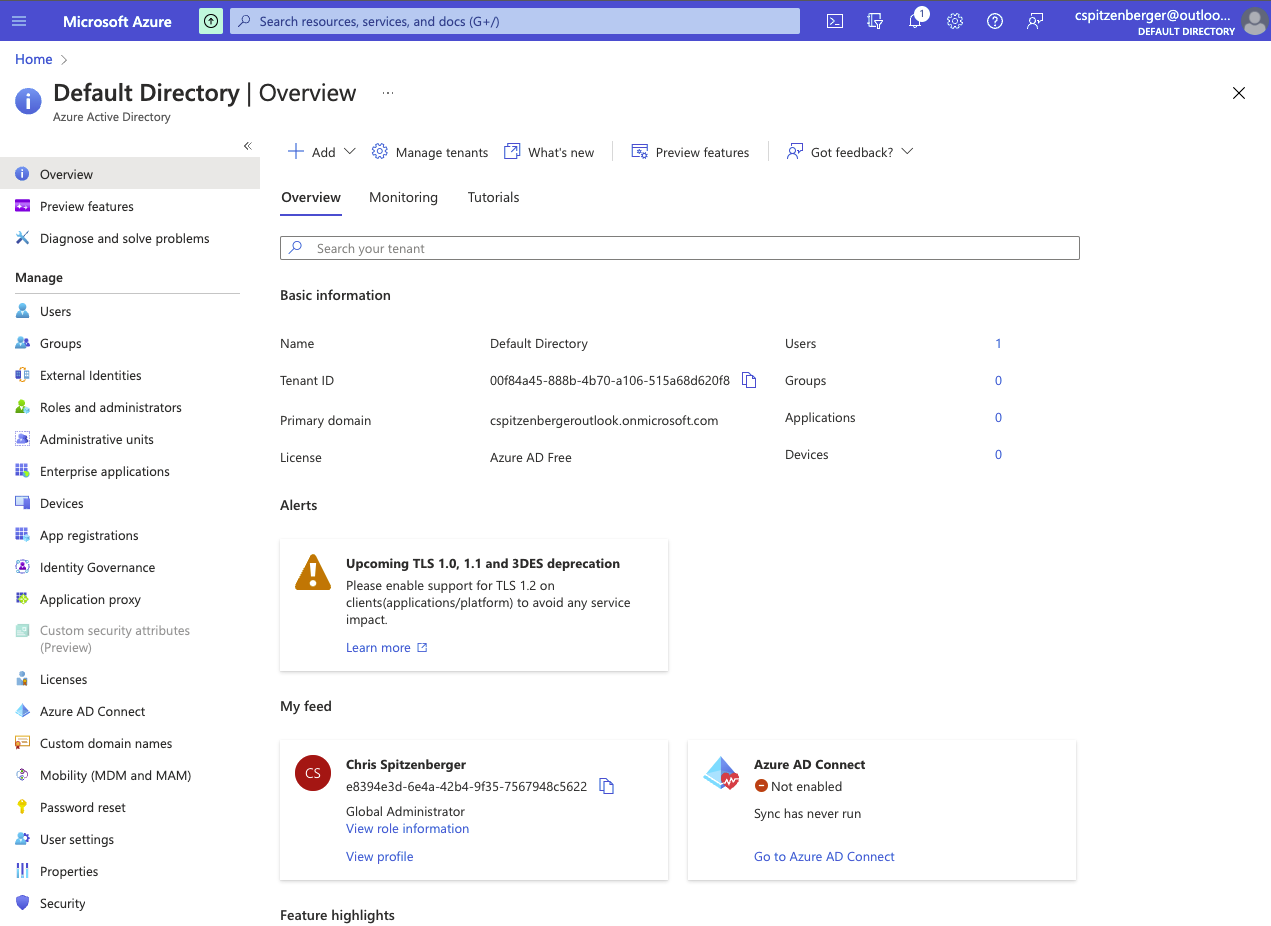Viewport: 1271px width, 926px height.
Task: Switch to the Monitoring tab
Action: click(403, 197)
